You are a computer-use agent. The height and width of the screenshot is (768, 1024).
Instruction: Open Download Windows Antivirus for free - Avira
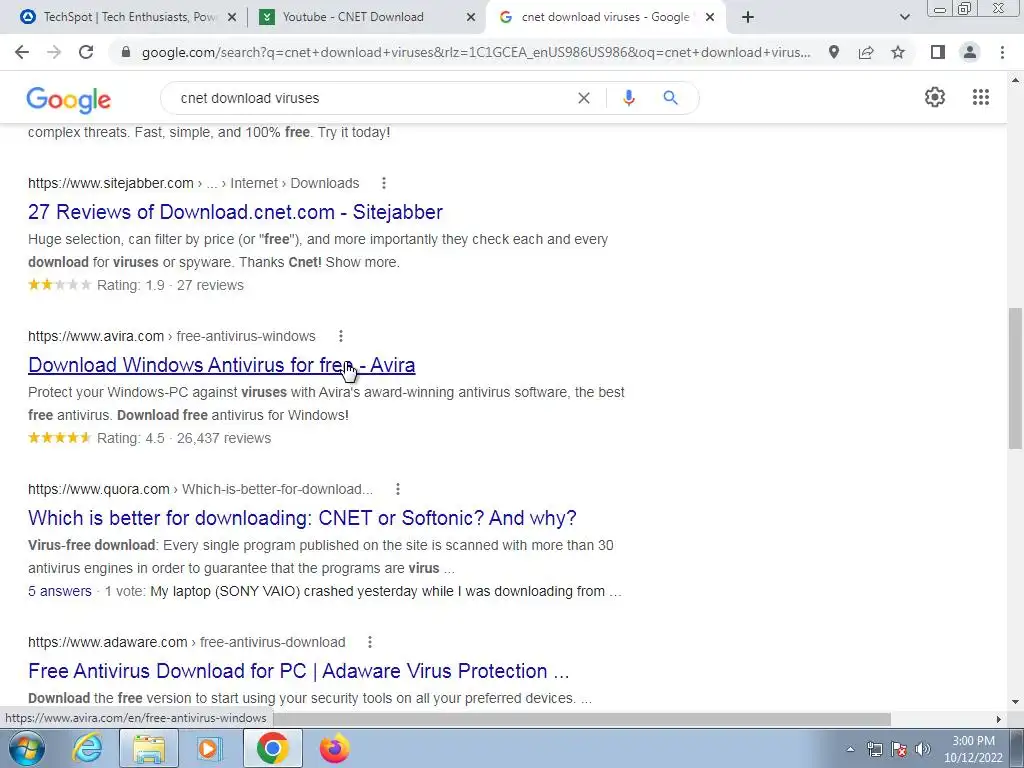(x=221, y=365)
